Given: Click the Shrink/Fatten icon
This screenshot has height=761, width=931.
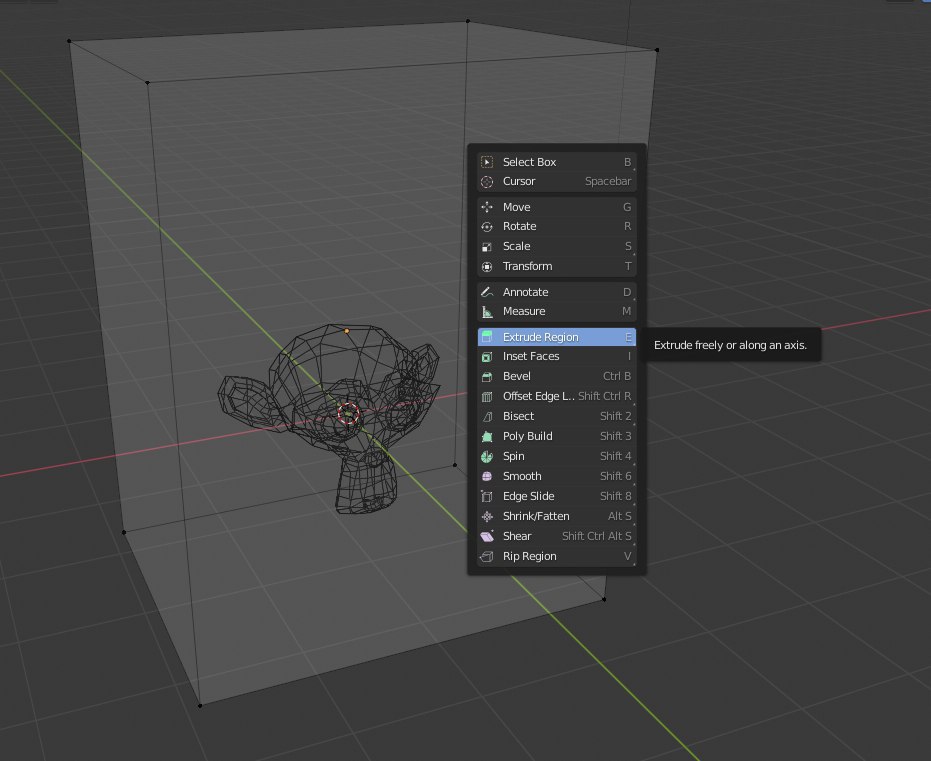Looking at the screenshot, I should pos(487,516).
